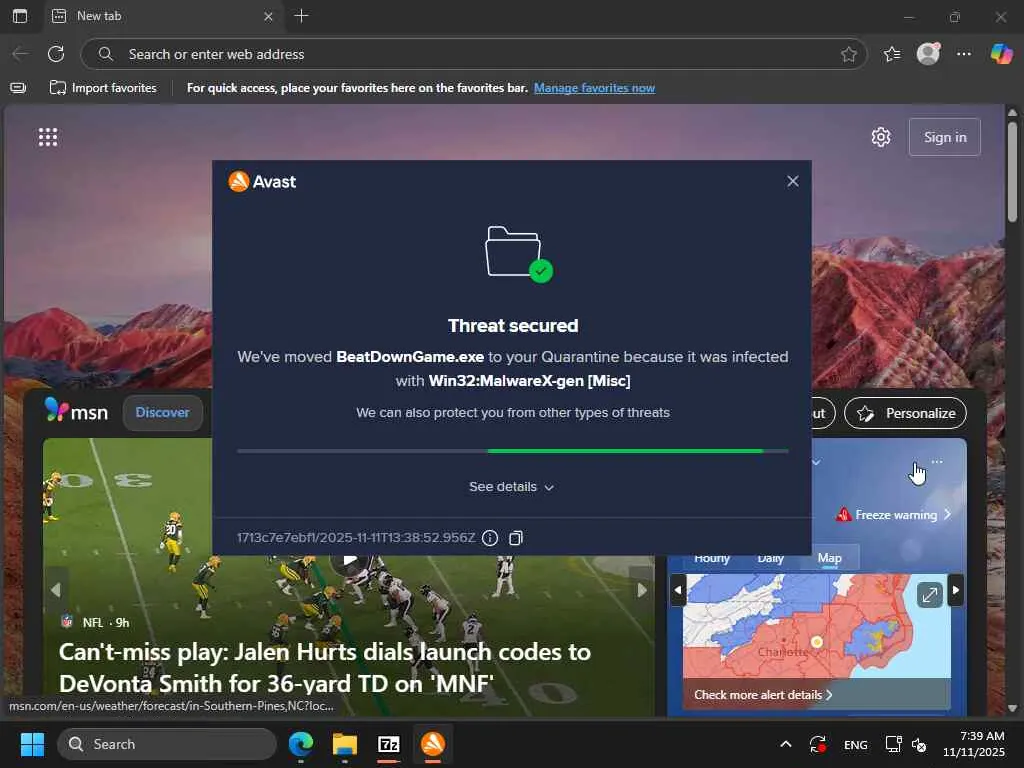The height and width of the screenshot is (768, 1024).
Task: Click Import favorites
Action: [x=103, y=88]
